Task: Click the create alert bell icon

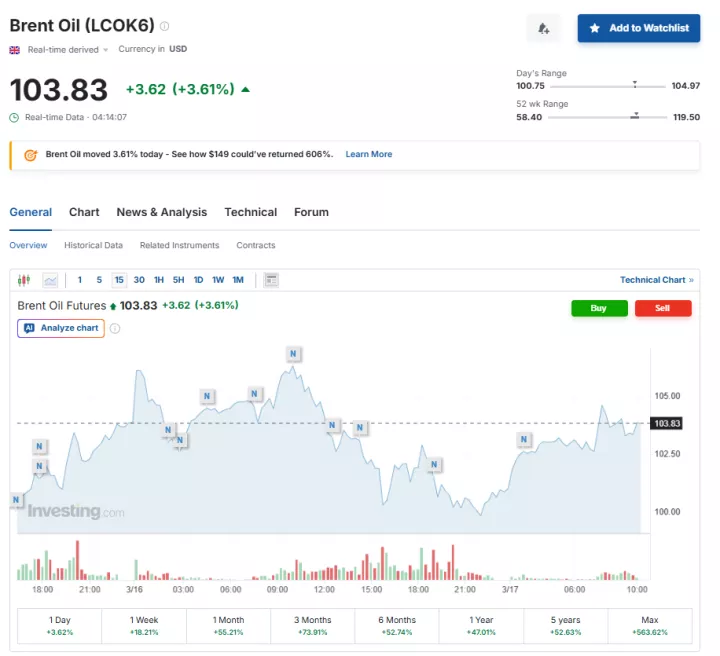Action: pyautogui.click(x=544, y=29)
